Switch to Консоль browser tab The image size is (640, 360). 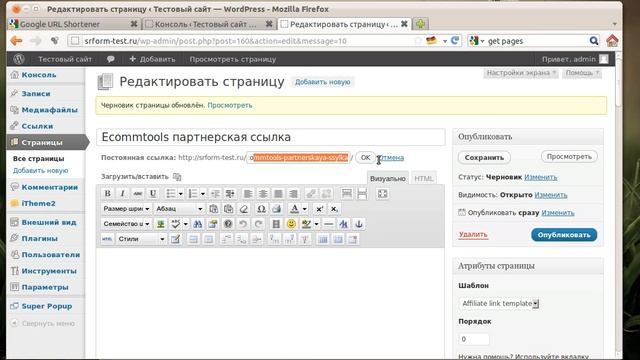[209, 24]
